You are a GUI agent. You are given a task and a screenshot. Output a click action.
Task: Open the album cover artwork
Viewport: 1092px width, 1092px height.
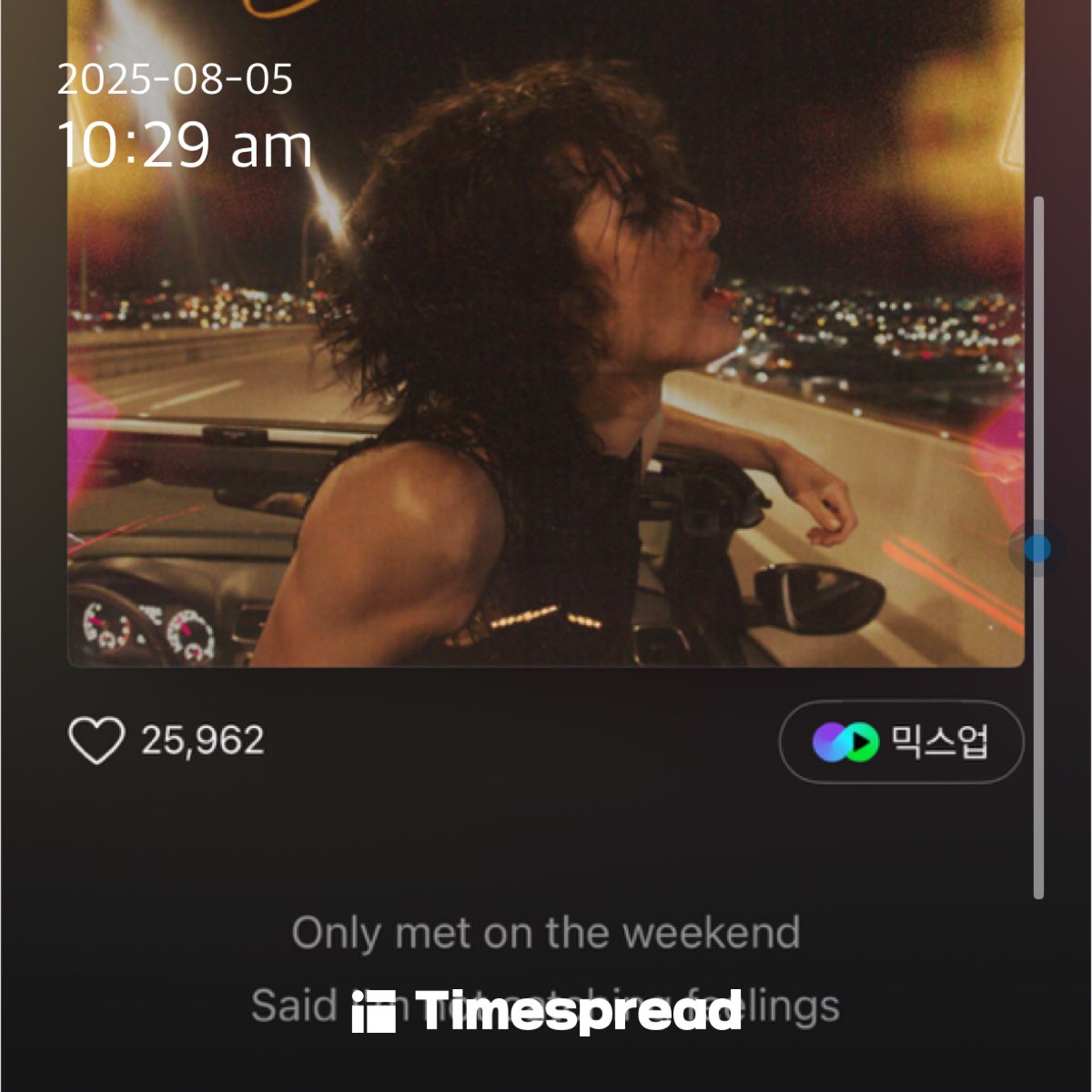pyautogui.click(x=546, y=333)
